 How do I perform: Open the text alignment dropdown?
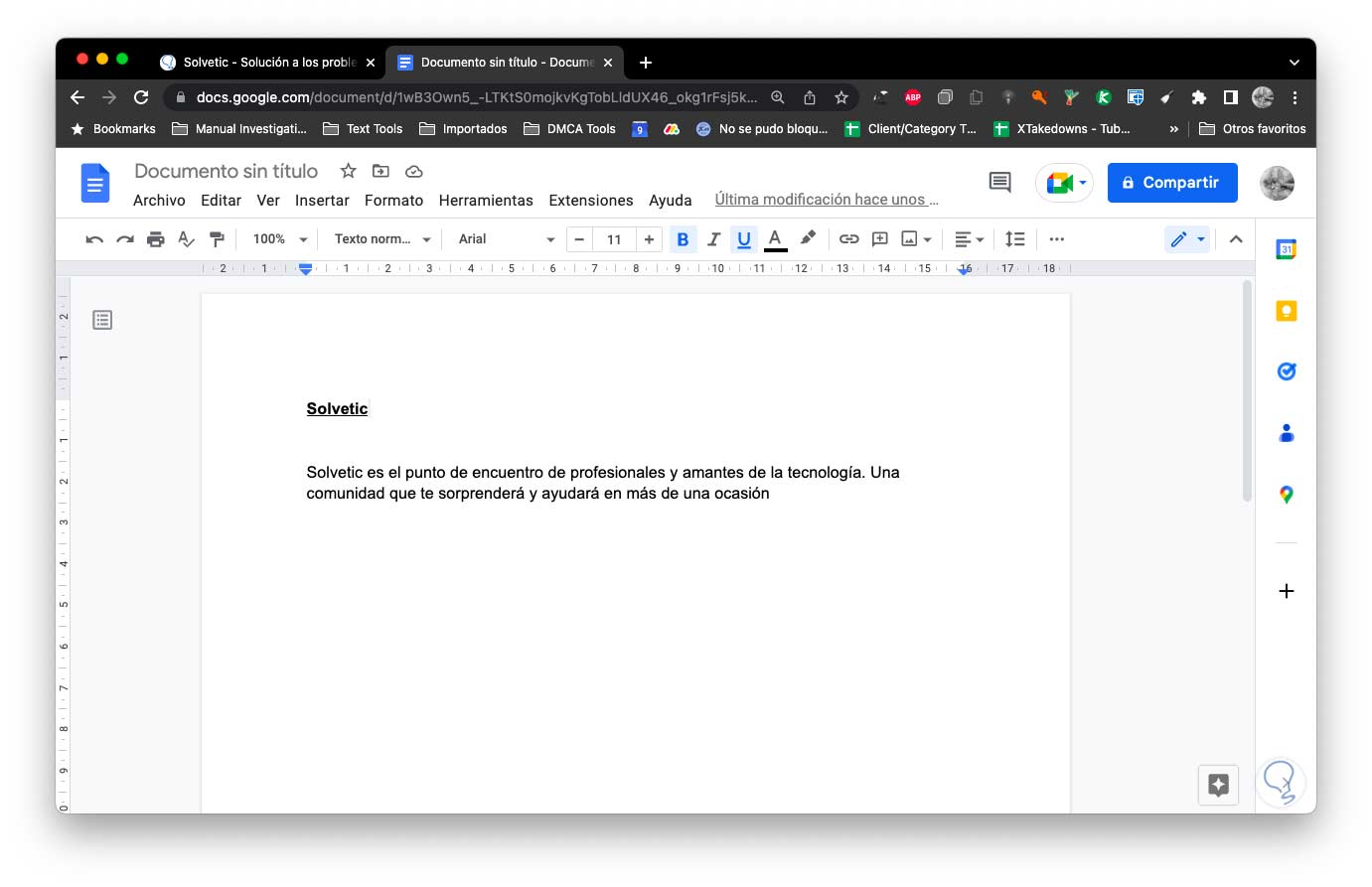coord(969,239)
